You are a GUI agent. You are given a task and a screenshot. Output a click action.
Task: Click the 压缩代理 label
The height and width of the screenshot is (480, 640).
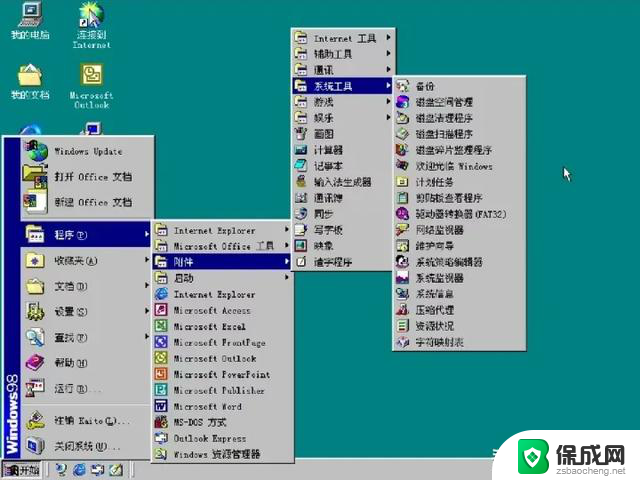(434, 310)
